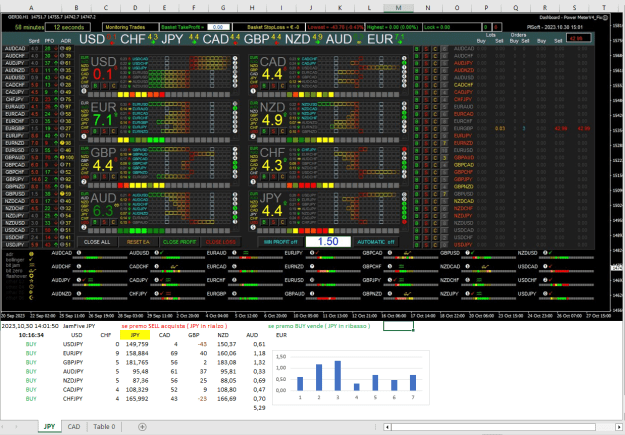This screenshot has height=435, width=625.
Task: Select the cell containing 149,759
Action: 135,344
